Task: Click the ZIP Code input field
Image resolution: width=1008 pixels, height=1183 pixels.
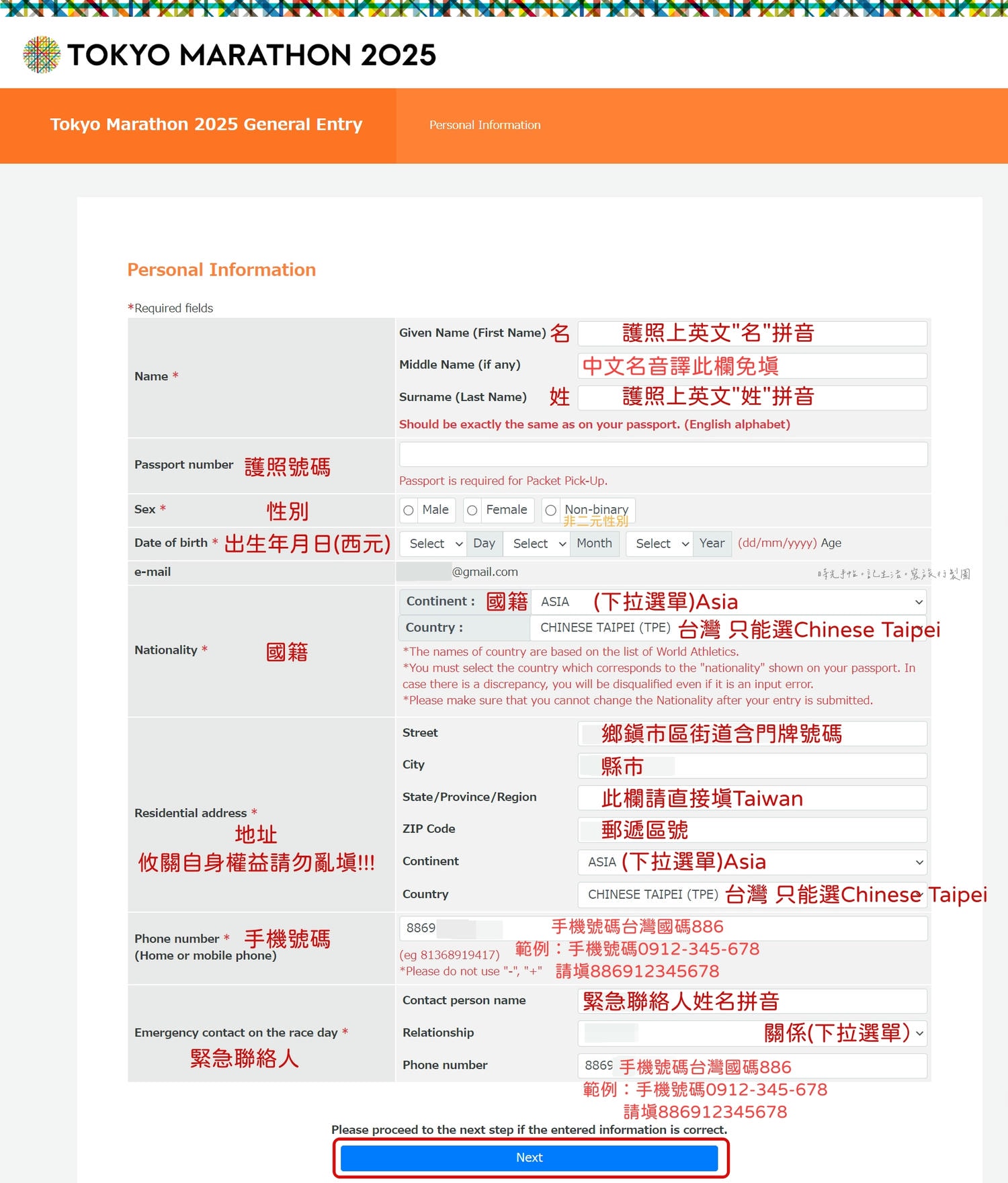Action: (753, 830)
